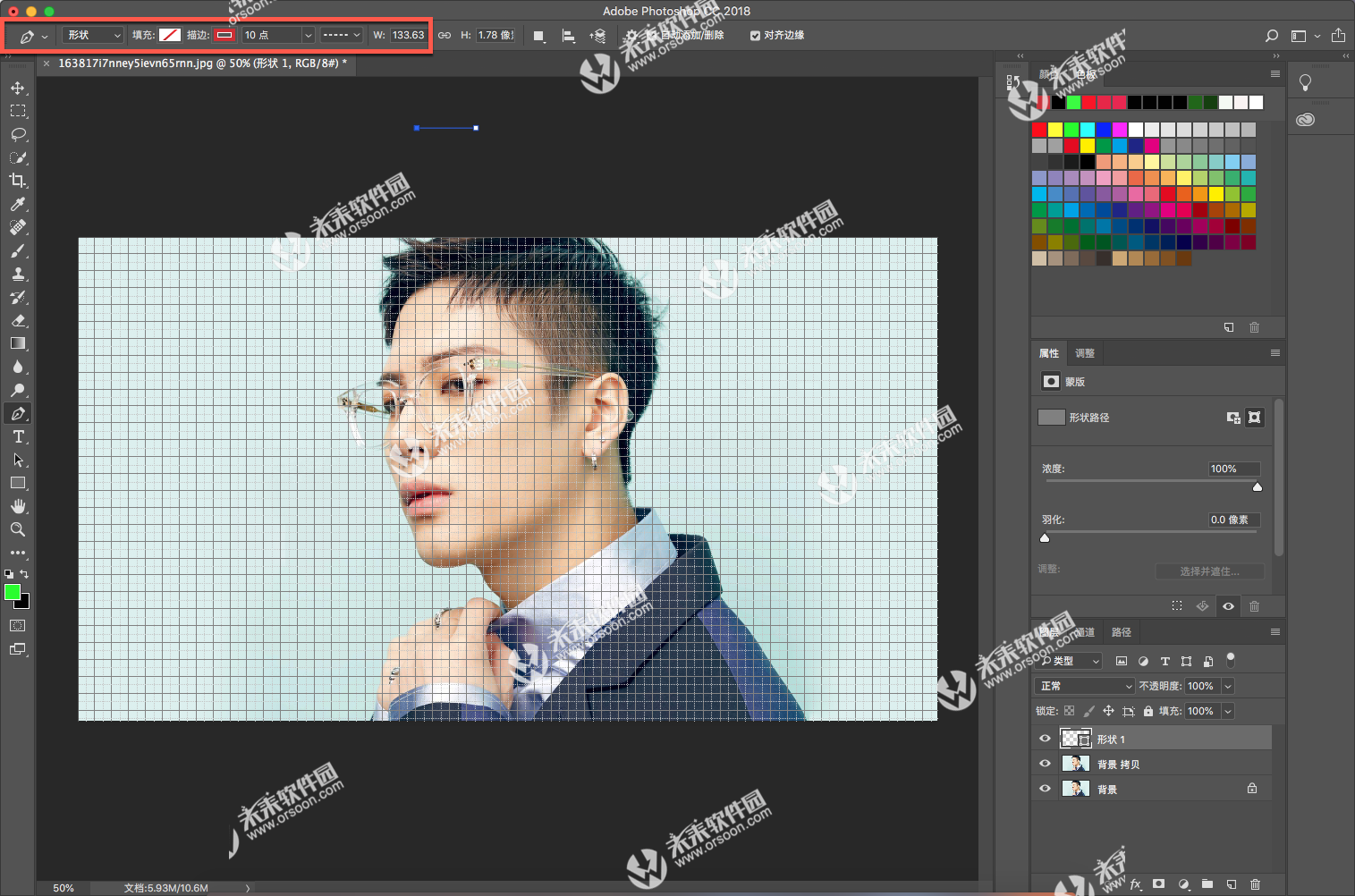This screenshot has width=1355, height=896.
Task: Click 选择并遮住 button
Action: [x=1209, y=571]
